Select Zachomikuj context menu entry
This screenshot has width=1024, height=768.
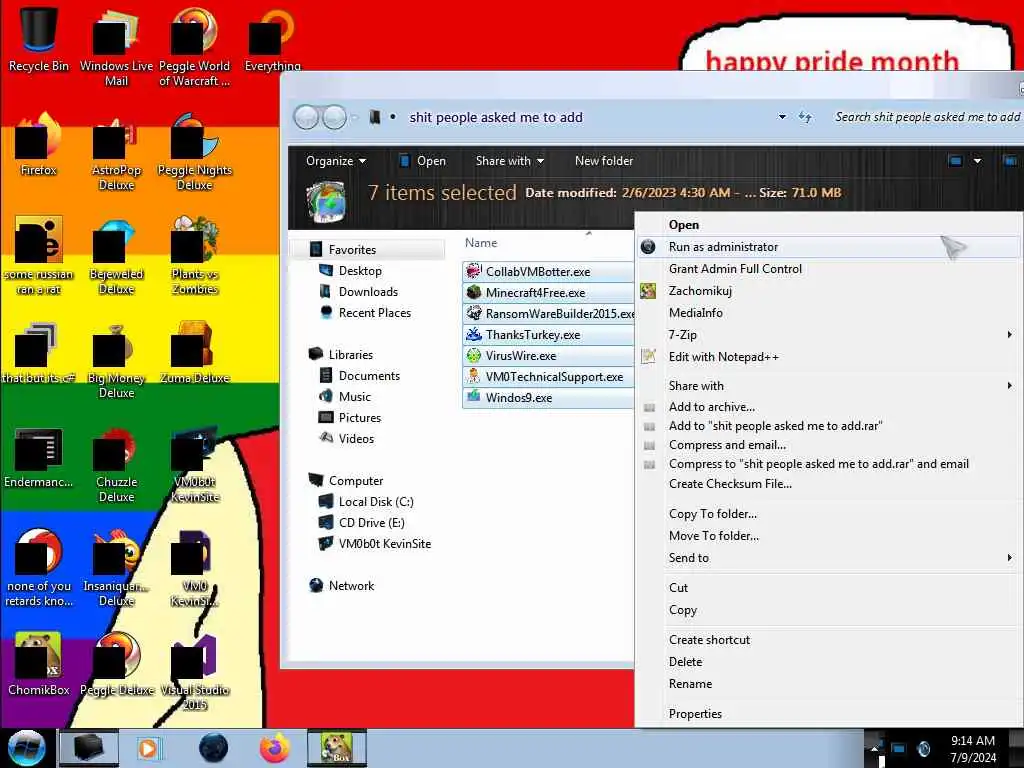tap(829, 291)
